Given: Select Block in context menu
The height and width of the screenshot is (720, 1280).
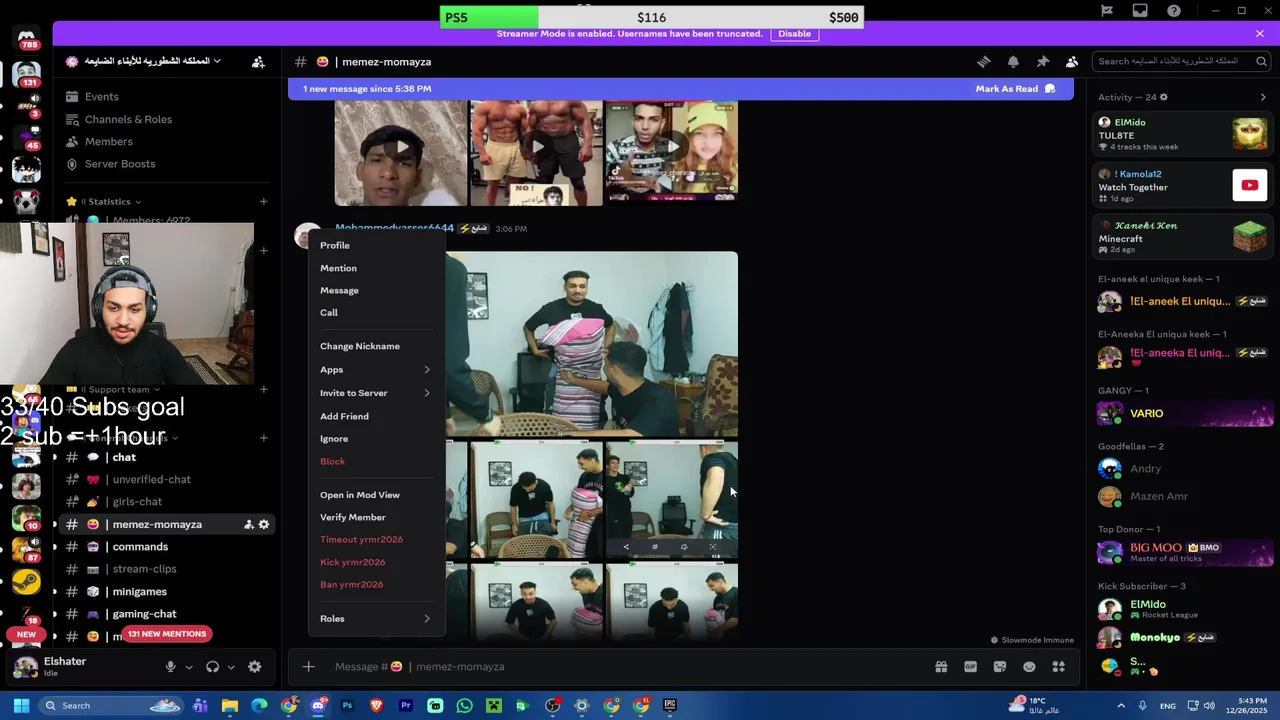Looking at the screenshot, I should coord(376,461).
